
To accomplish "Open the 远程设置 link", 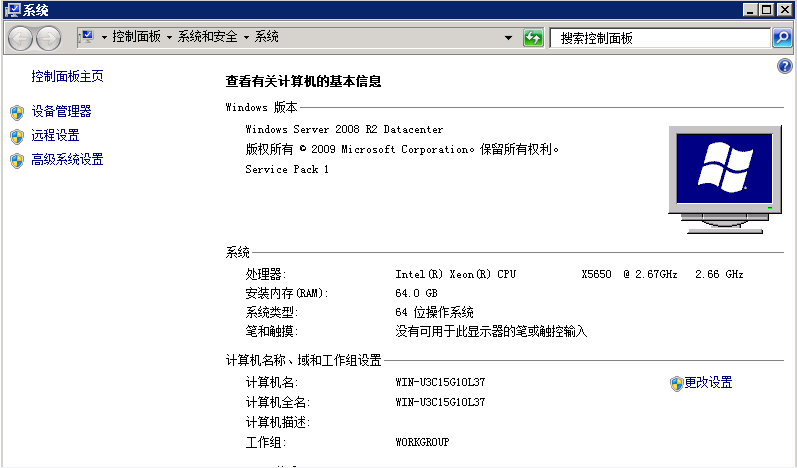I will click(55, 136).
